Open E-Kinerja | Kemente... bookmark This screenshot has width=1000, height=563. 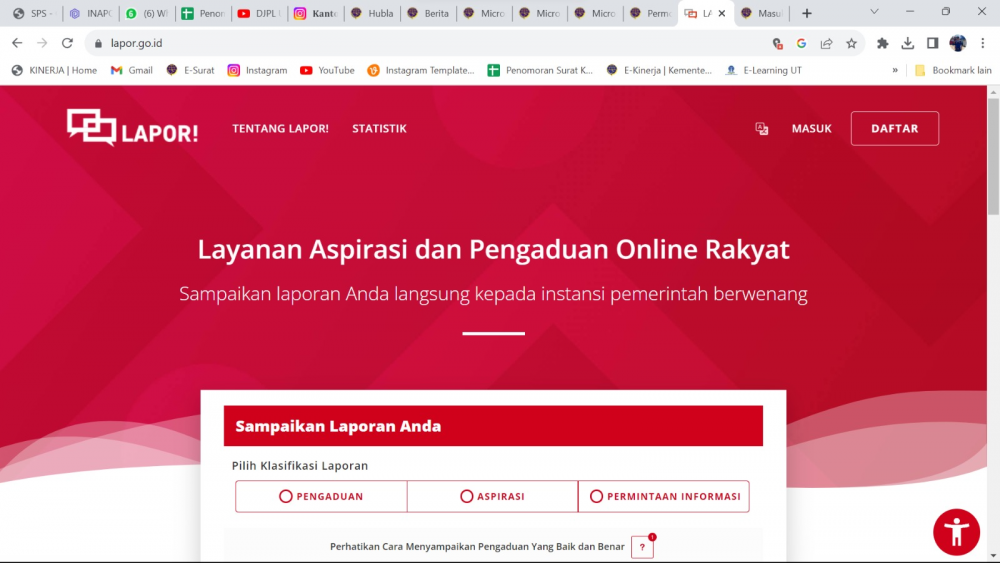(x=659, y=70)
